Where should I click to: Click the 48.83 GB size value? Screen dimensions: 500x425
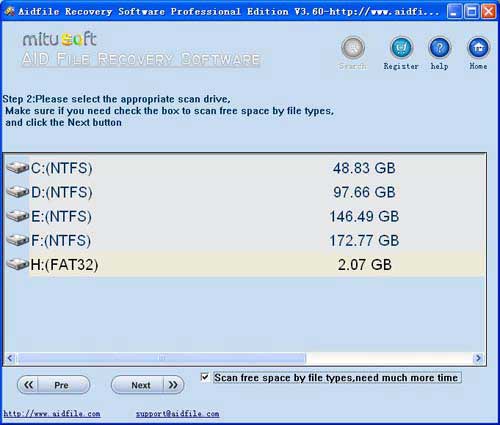coord(364,168)
